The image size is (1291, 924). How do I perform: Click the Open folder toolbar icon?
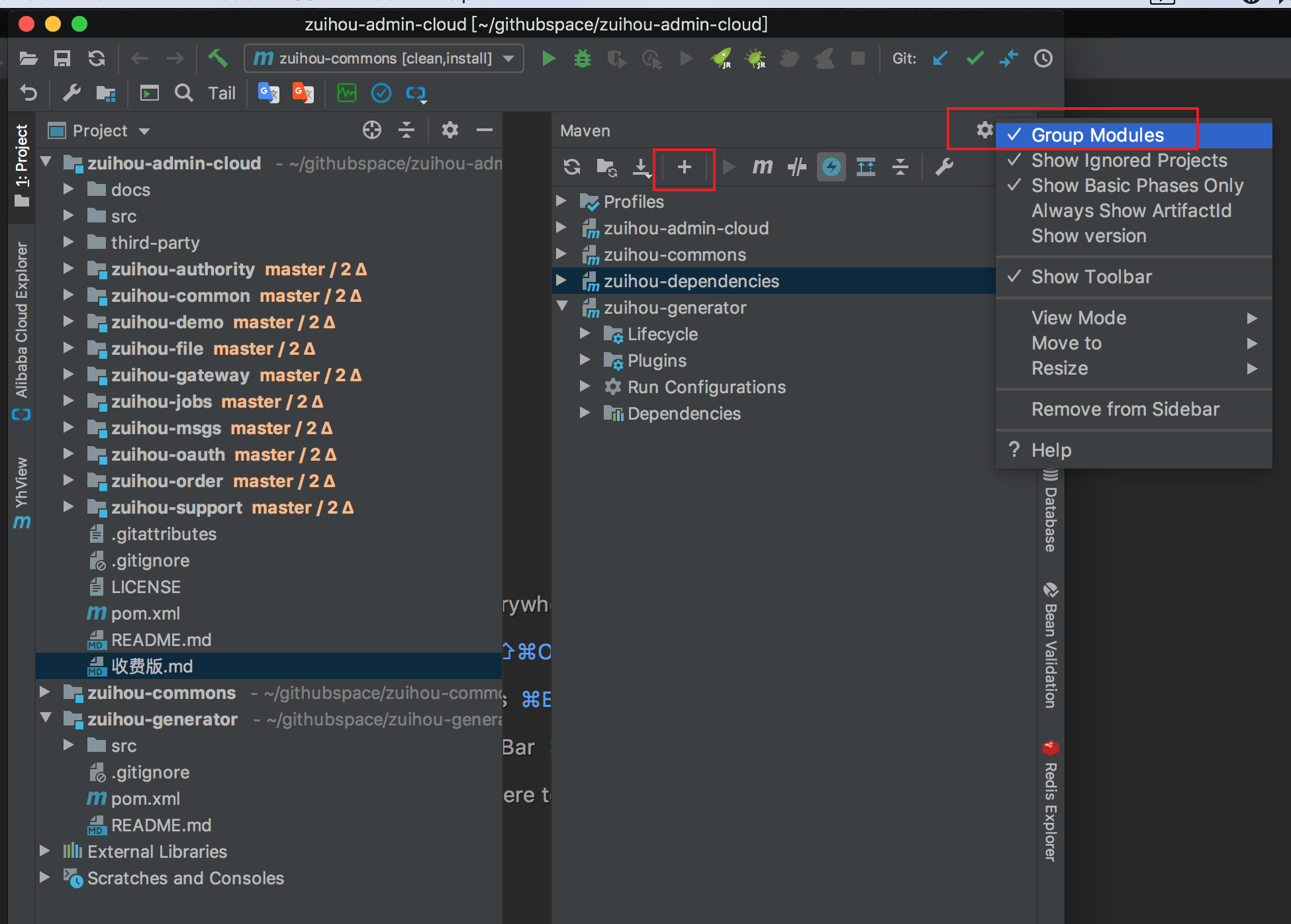point(28,58)
